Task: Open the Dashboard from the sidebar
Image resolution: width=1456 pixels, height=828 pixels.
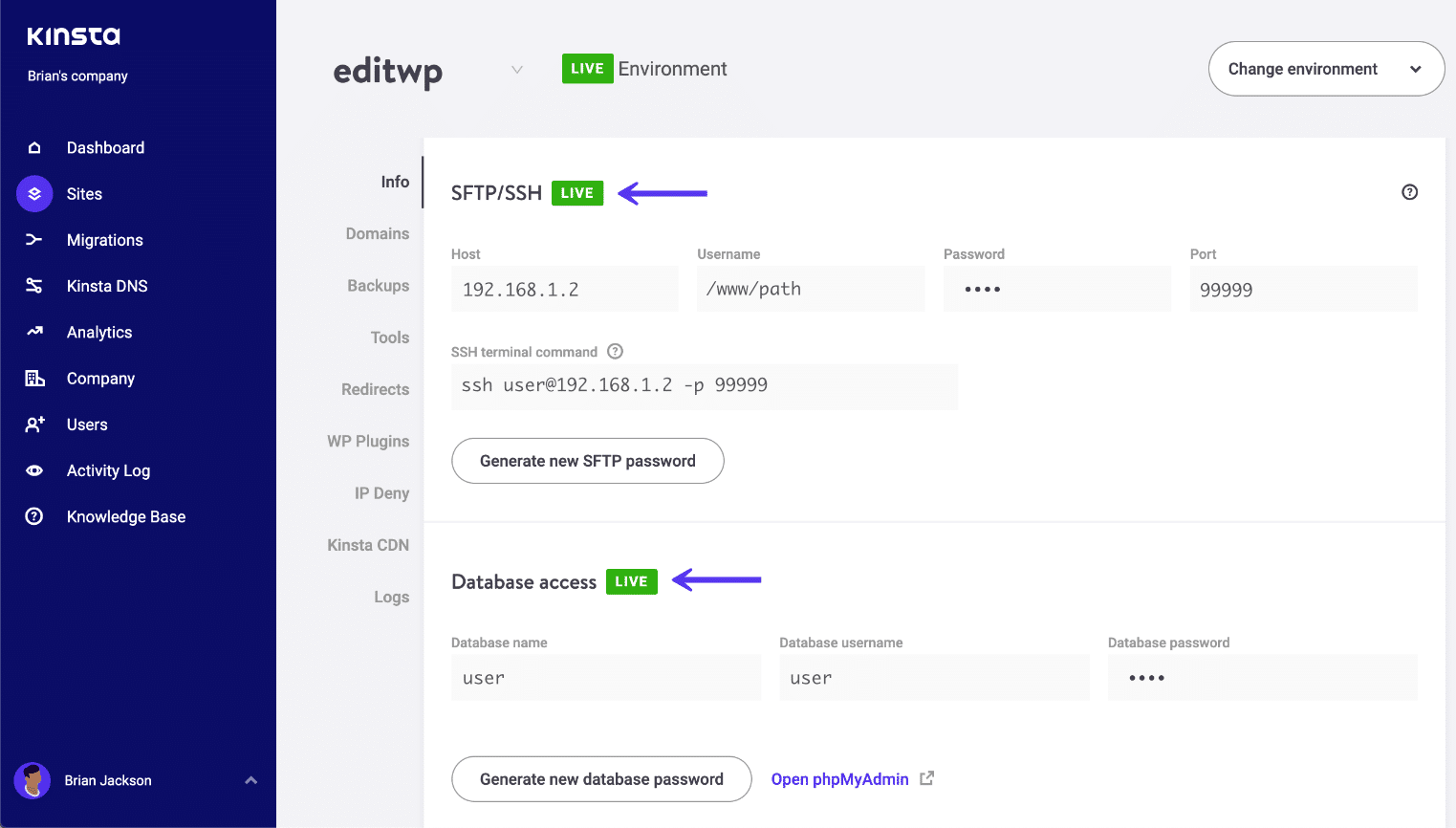Action: [x=105, y=147]
